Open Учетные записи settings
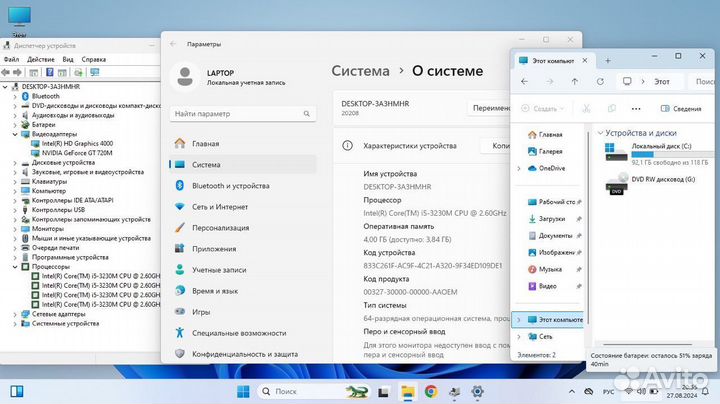Image resolution: width=720 pixels, height=404 pixels. [x=242, y=270]
